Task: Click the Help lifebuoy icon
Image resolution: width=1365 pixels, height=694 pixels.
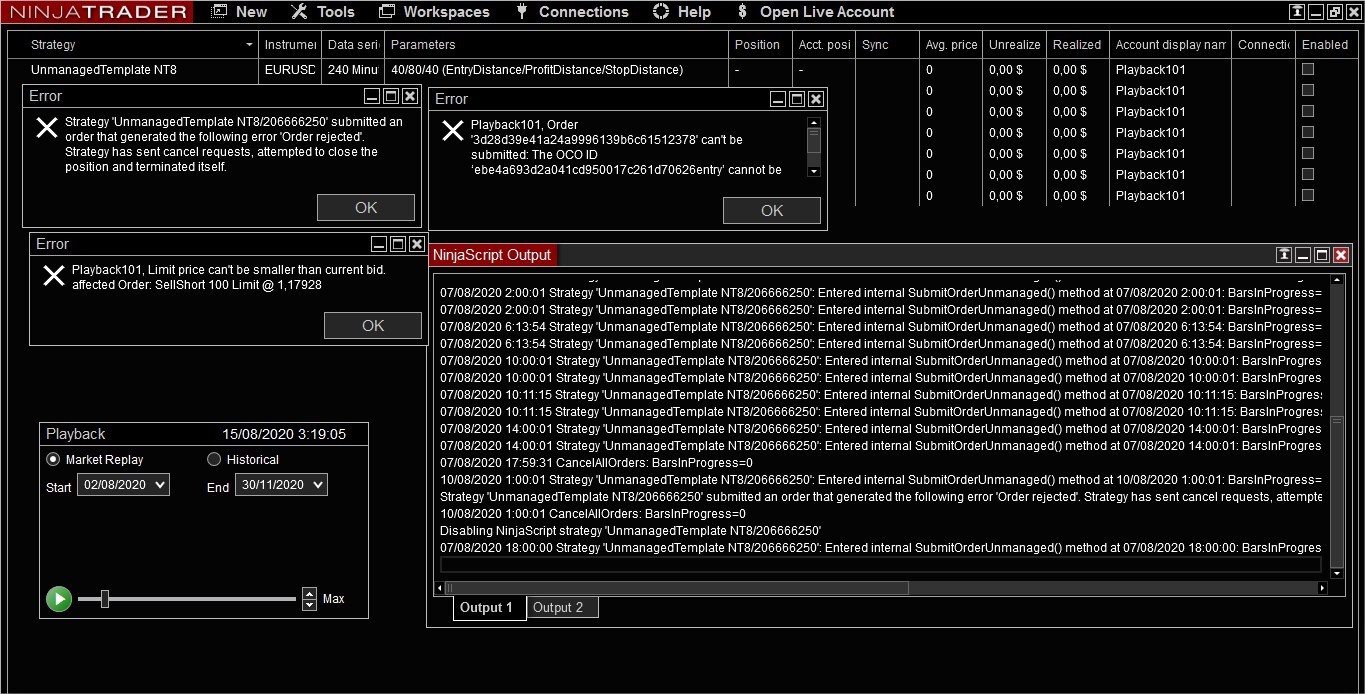Action: click(x=661, y=12)
